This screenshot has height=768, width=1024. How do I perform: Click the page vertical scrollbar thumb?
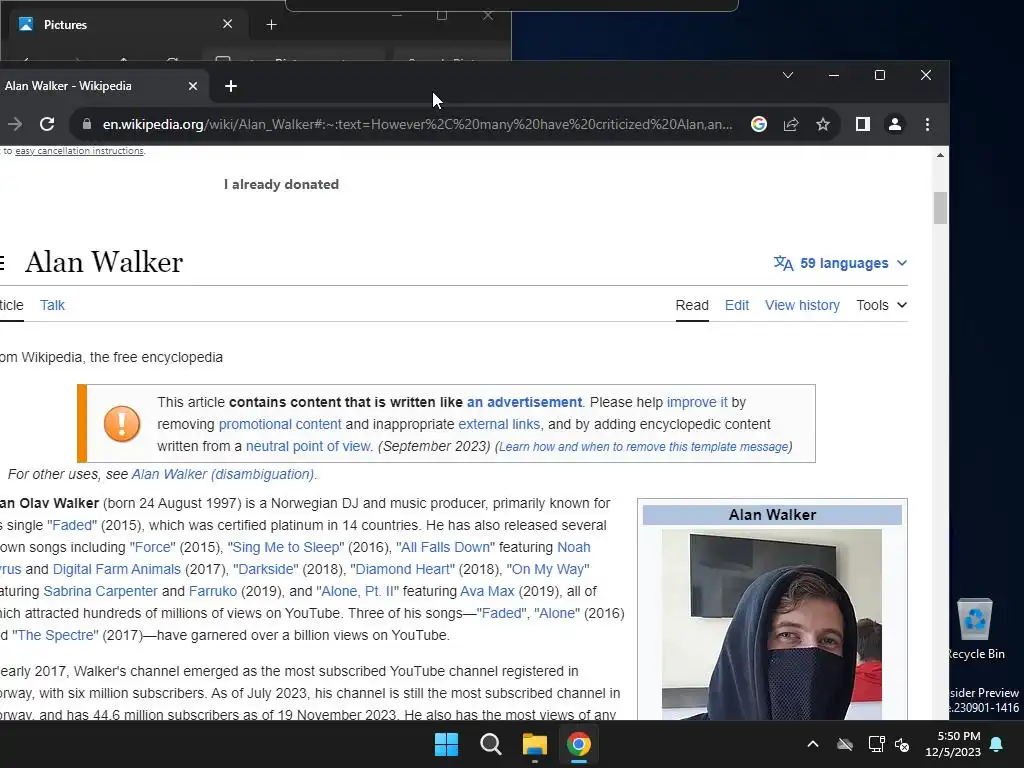[940, 208]
